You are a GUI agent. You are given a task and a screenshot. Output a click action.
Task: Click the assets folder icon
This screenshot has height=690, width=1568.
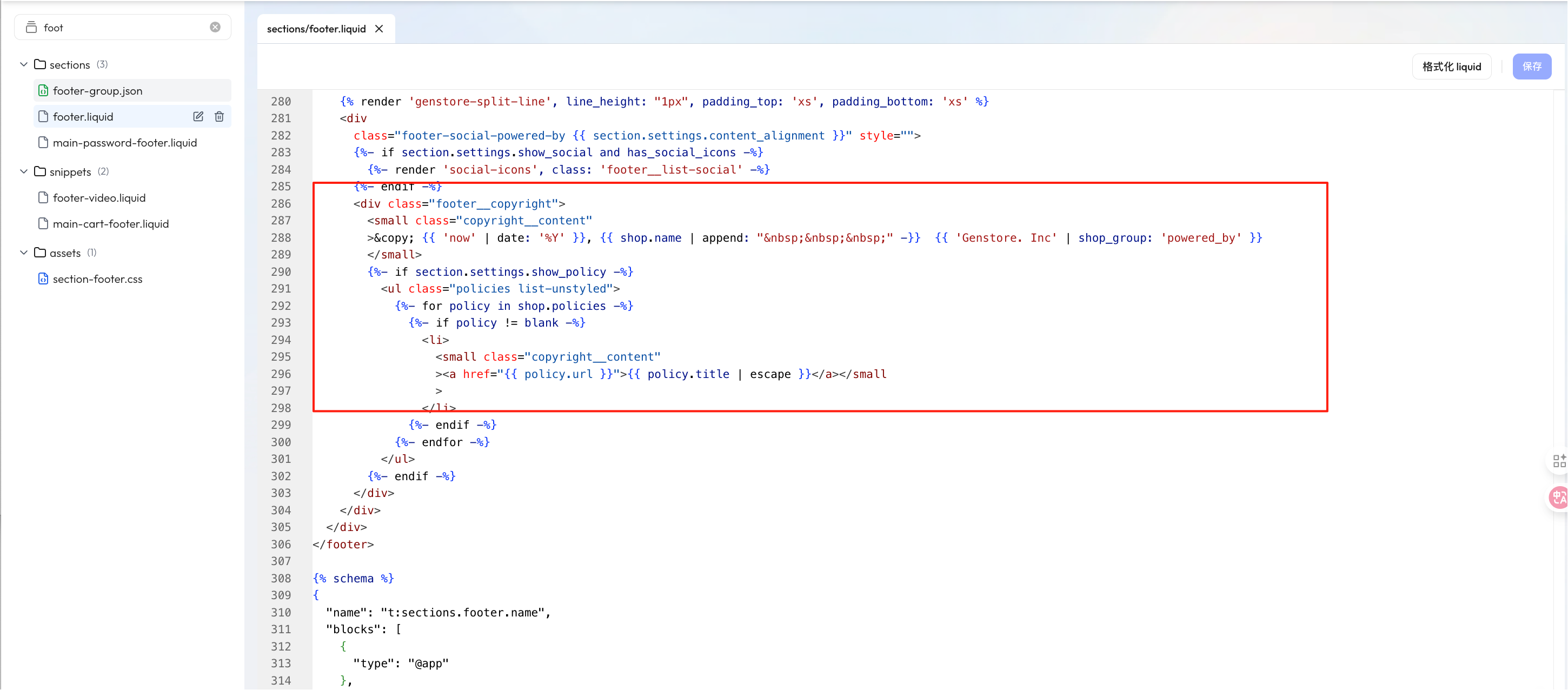click(x=40, y=253)
